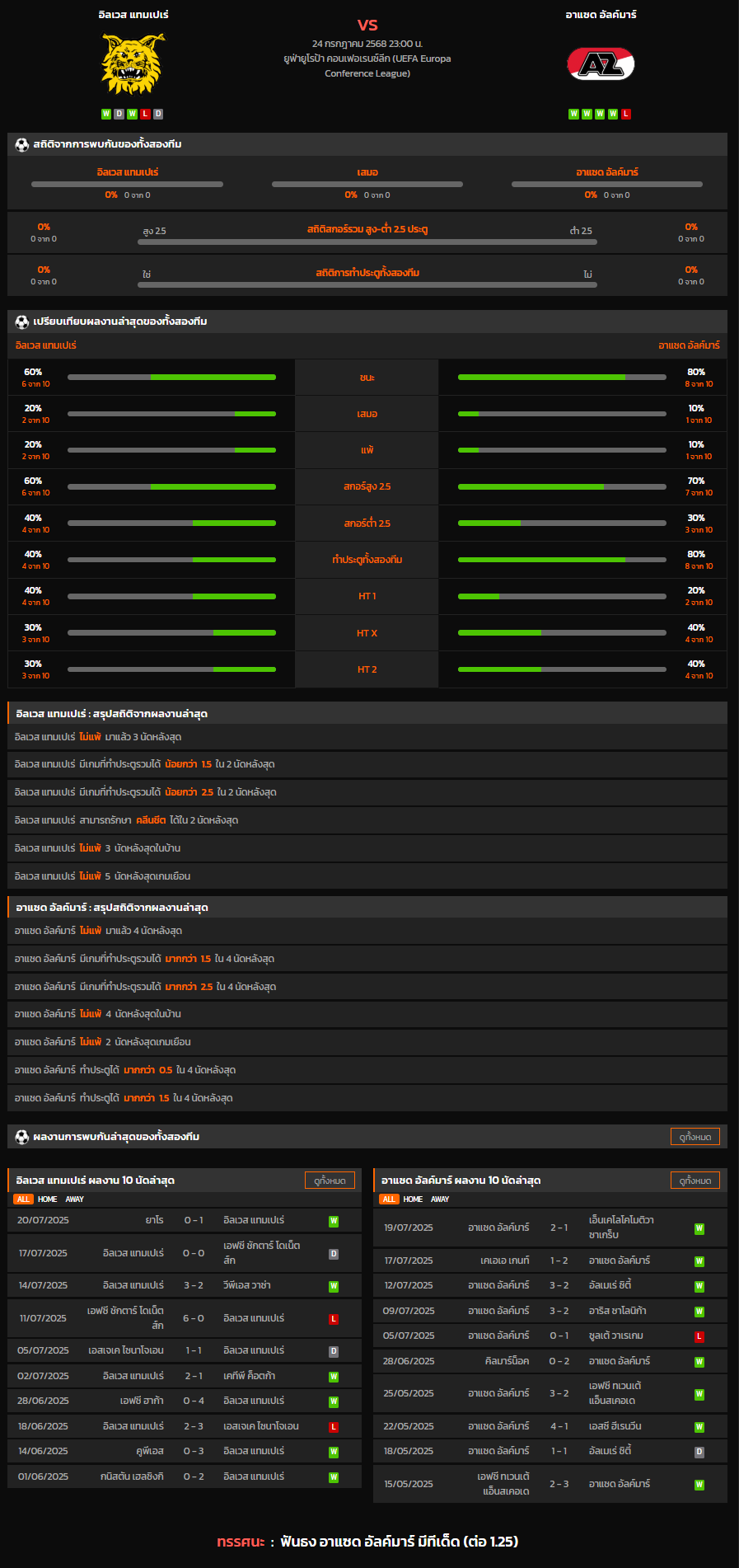Click W badge on 25/05/2025 3-2 row

[x=699, y=1394]
